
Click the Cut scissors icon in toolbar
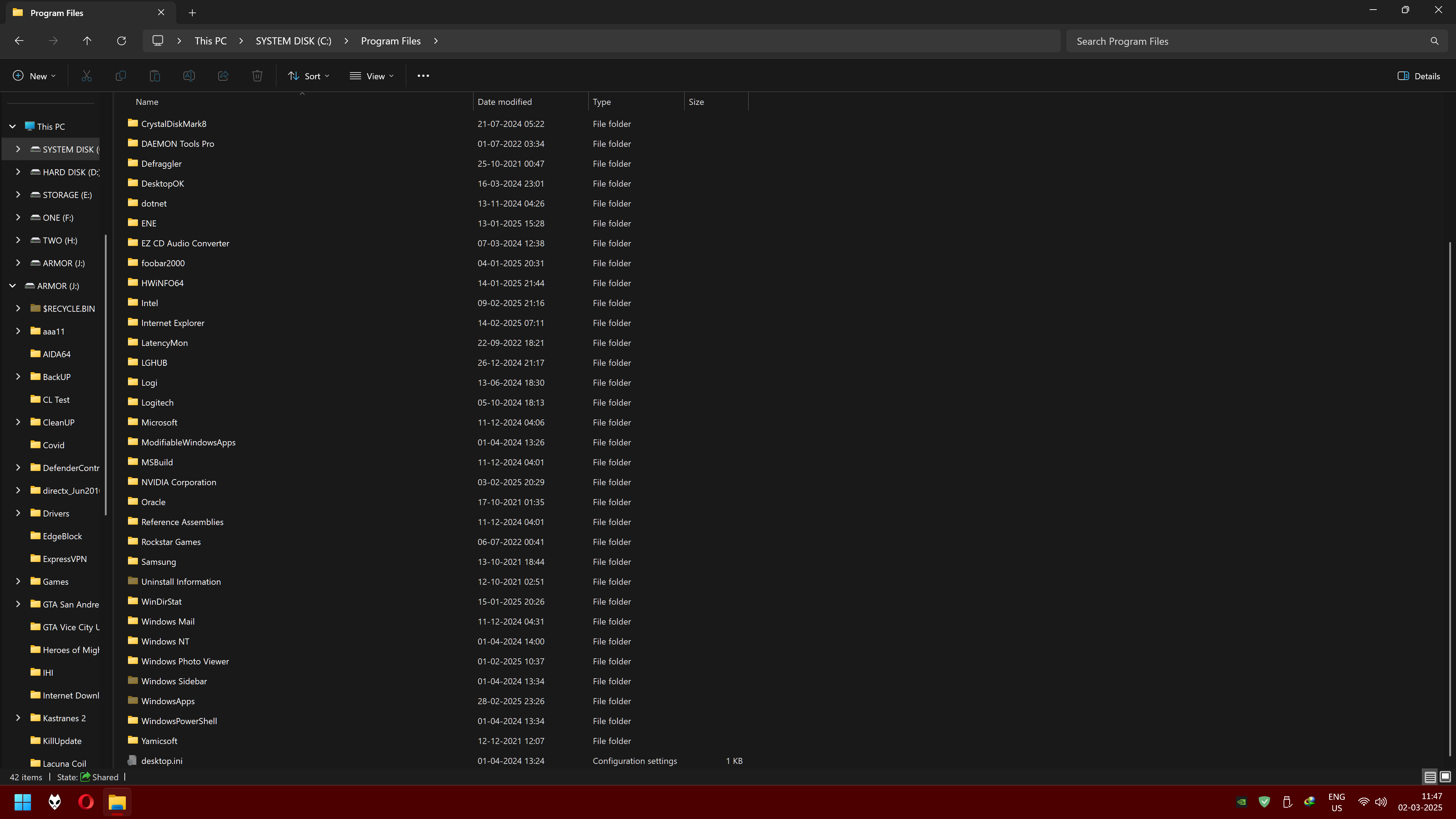pos(86,76)
